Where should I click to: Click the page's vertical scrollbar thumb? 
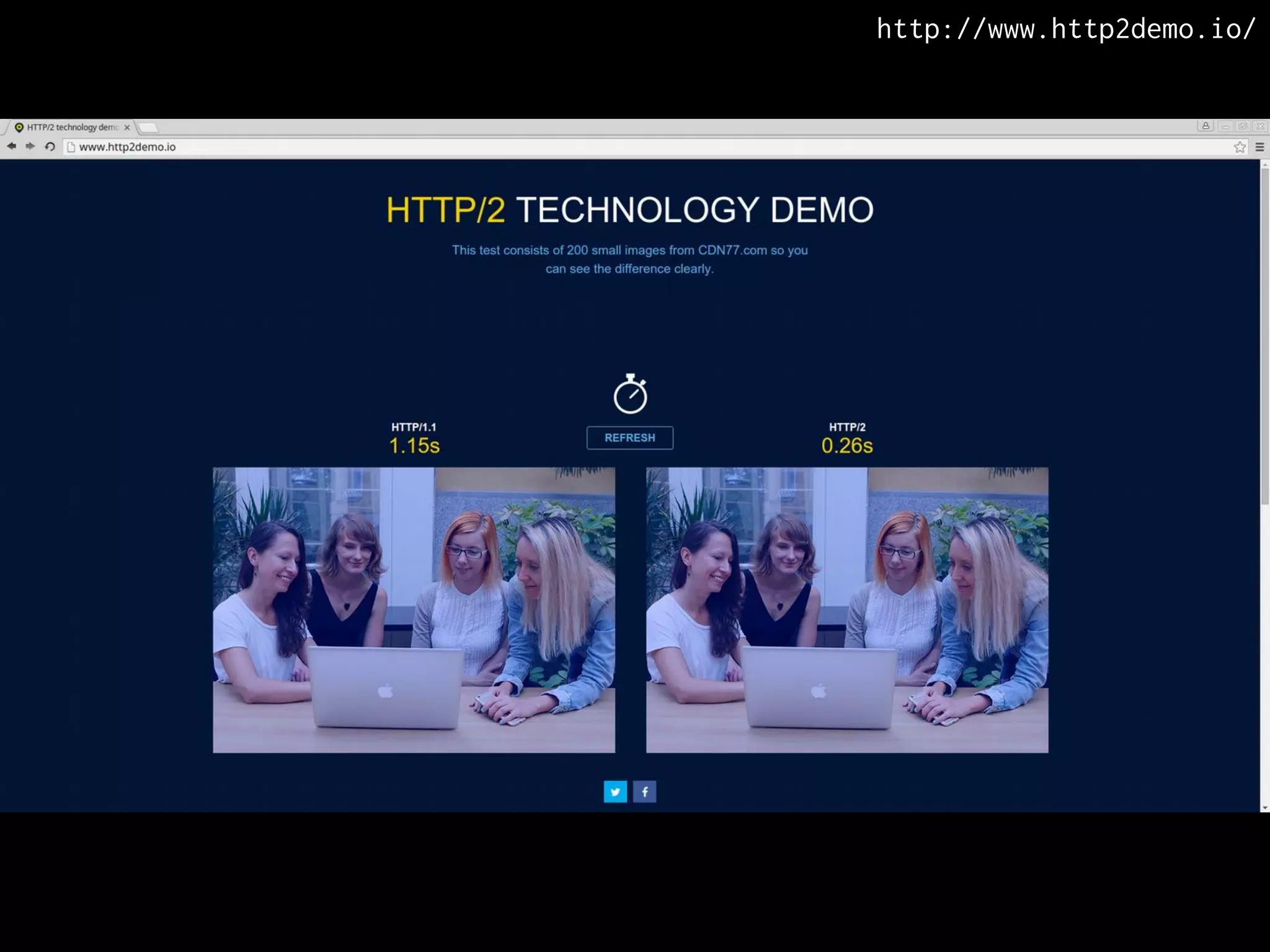pyautogui.click(x=1264, y=337)
